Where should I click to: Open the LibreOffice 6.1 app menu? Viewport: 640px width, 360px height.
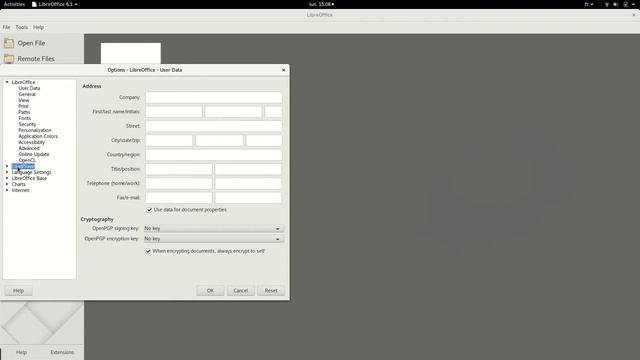(x=55, y=4)
